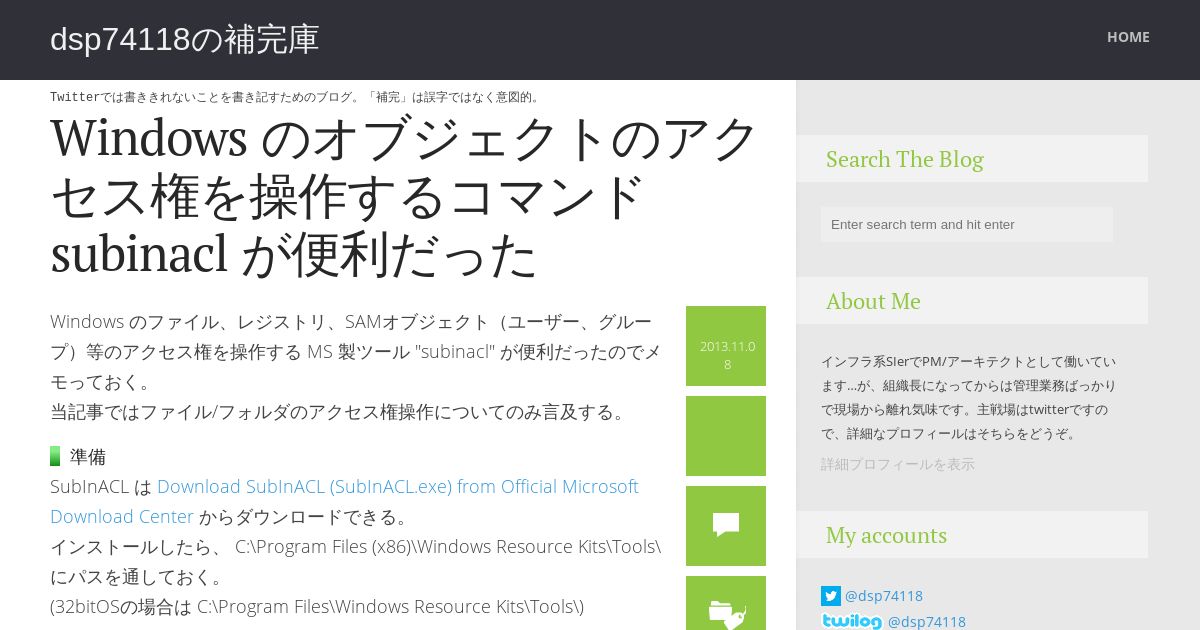Viewport: 1200px width, 630px height.
Task: Open the twilog @dsp74118 account link
Action: [927, 622]
